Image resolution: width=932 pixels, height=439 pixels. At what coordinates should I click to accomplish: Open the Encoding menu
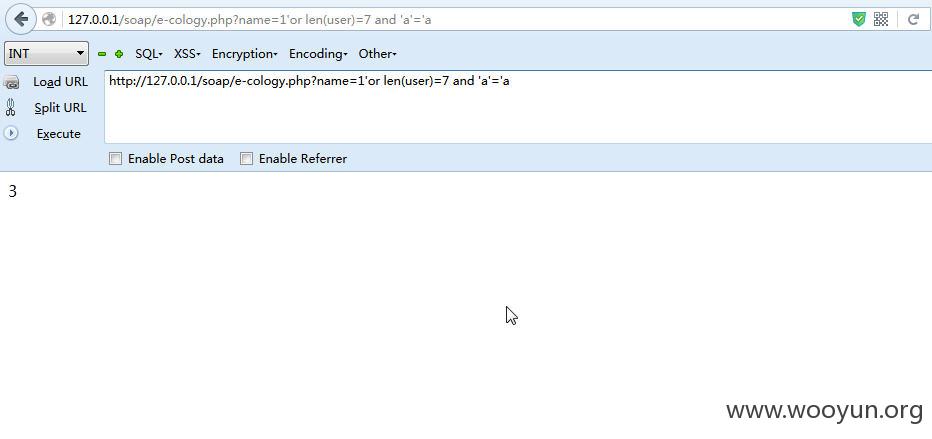click(319, 53)
